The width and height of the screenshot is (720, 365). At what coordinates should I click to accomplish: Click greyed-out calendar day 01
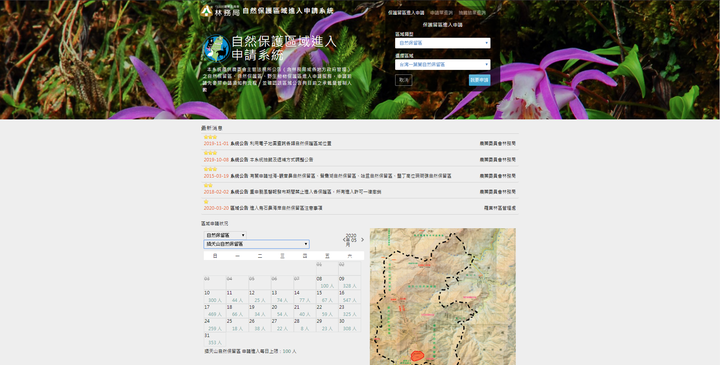pyautogui.click(x=327, y=268)
